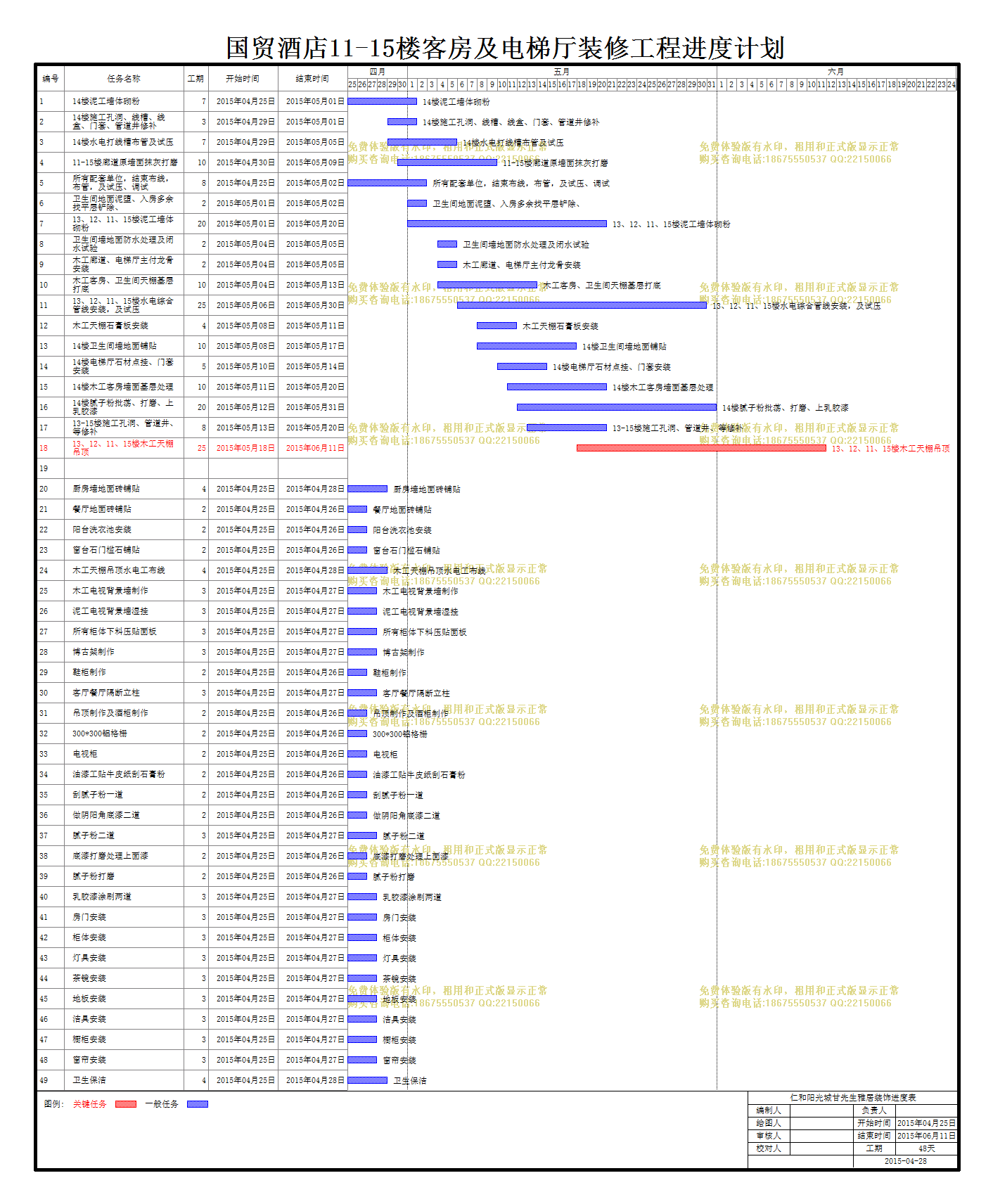Screen dimensions: 993x1204
Task: Select the Gantt bar for task 20 厨房墙地面砖铺贴
Action: coord(368,489)
